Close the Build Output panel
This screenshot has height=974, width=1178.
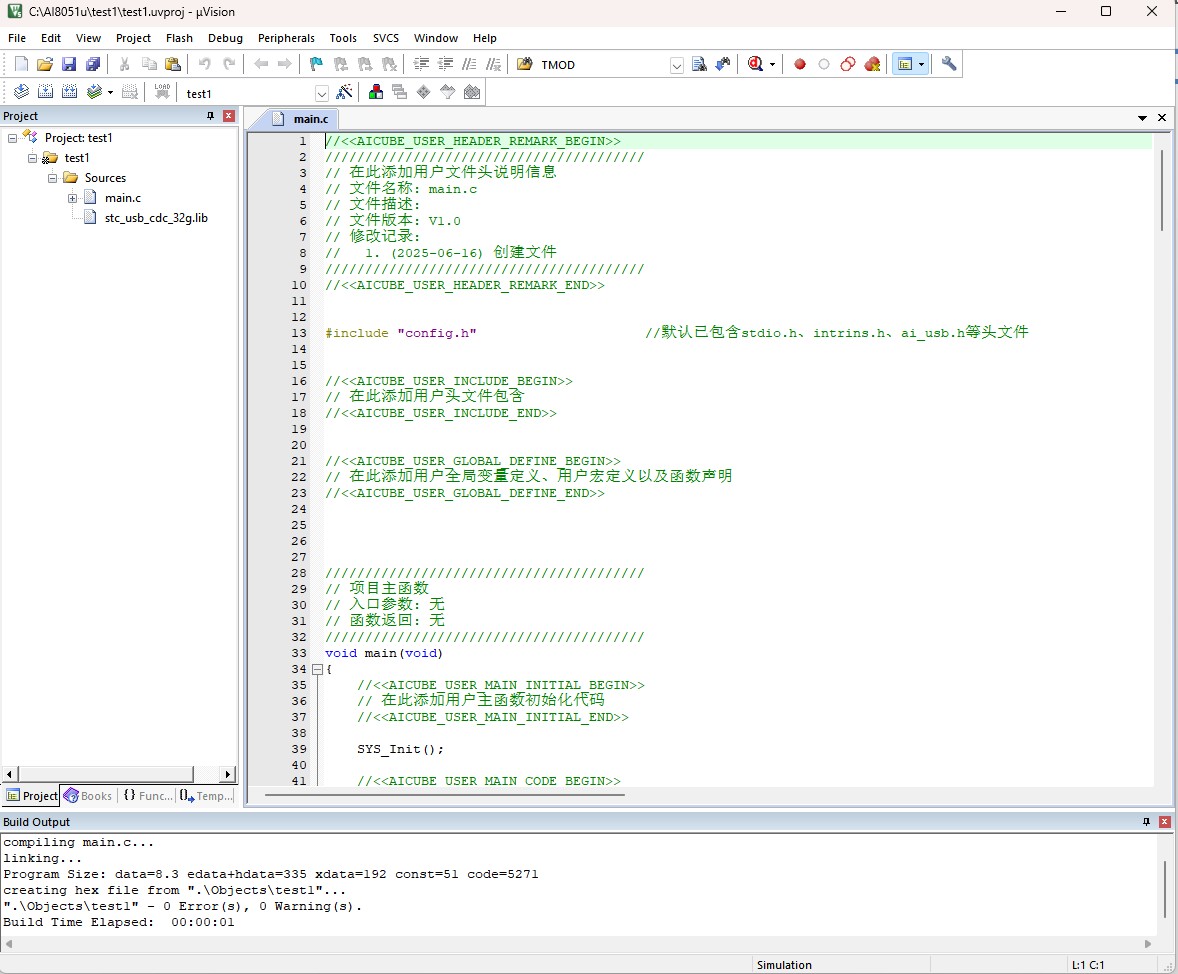pyautogui.click(x=1164, y=822)
